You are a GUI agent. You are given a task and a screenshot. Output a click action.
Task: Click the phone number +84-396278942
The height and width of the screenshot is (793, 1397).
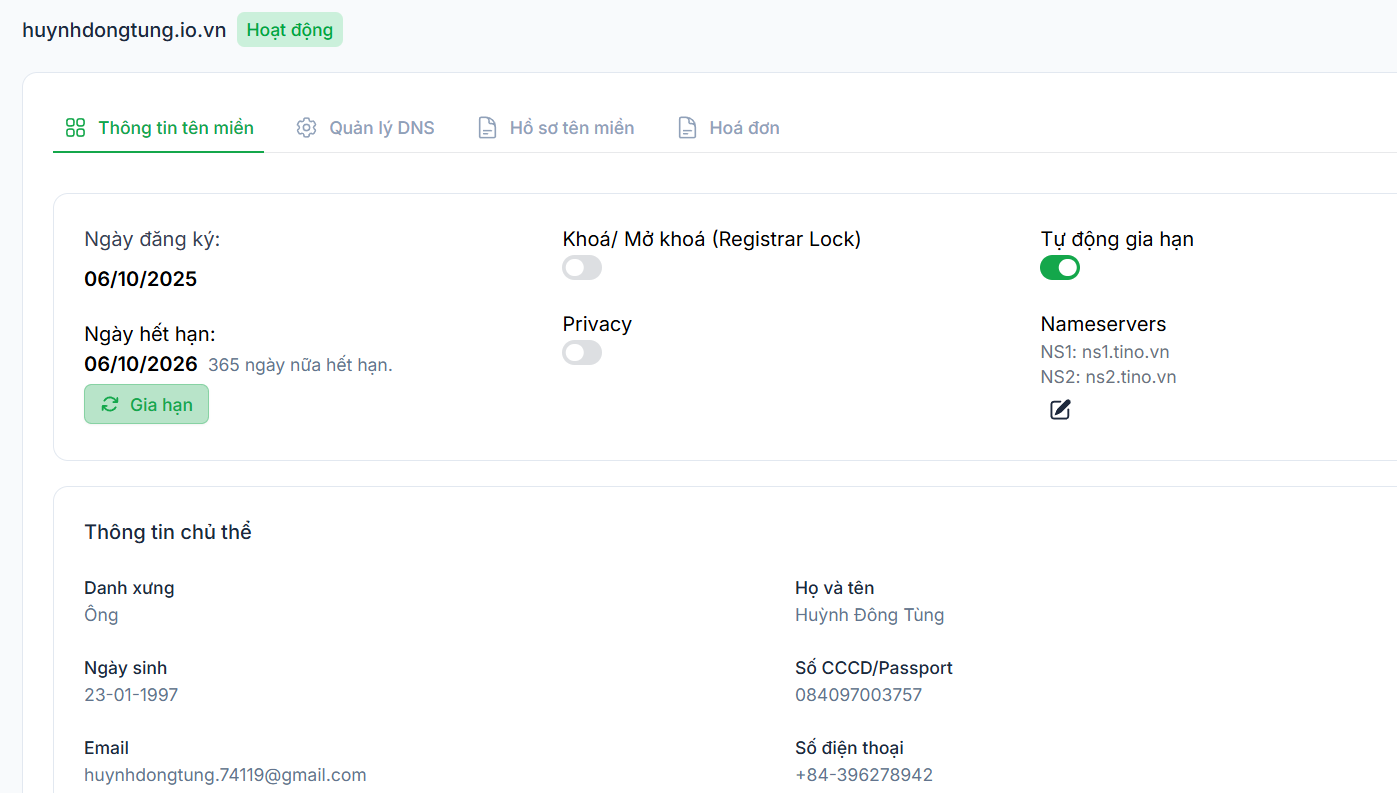click(864, 775)
